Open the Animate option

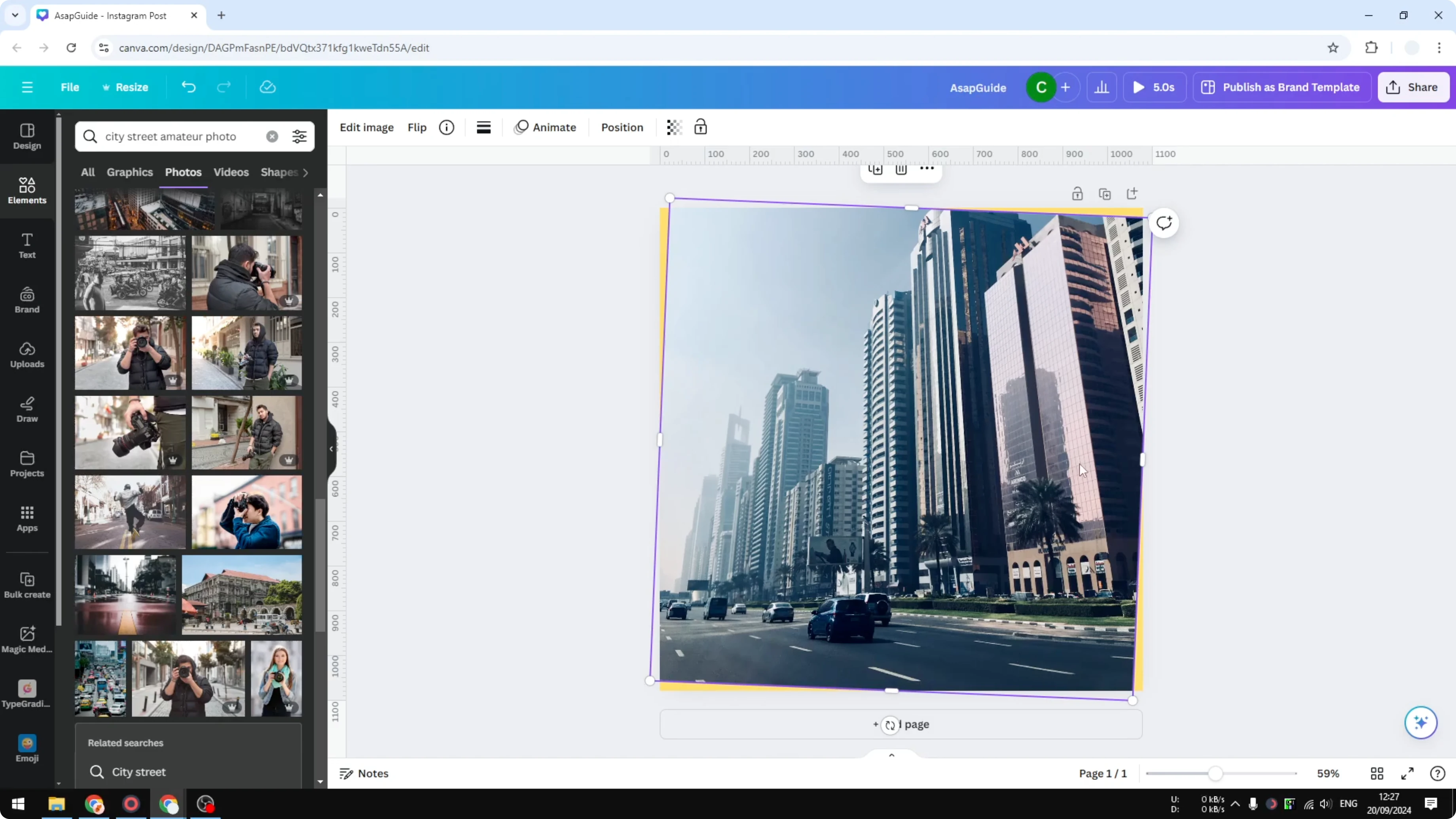coord(545,127)
